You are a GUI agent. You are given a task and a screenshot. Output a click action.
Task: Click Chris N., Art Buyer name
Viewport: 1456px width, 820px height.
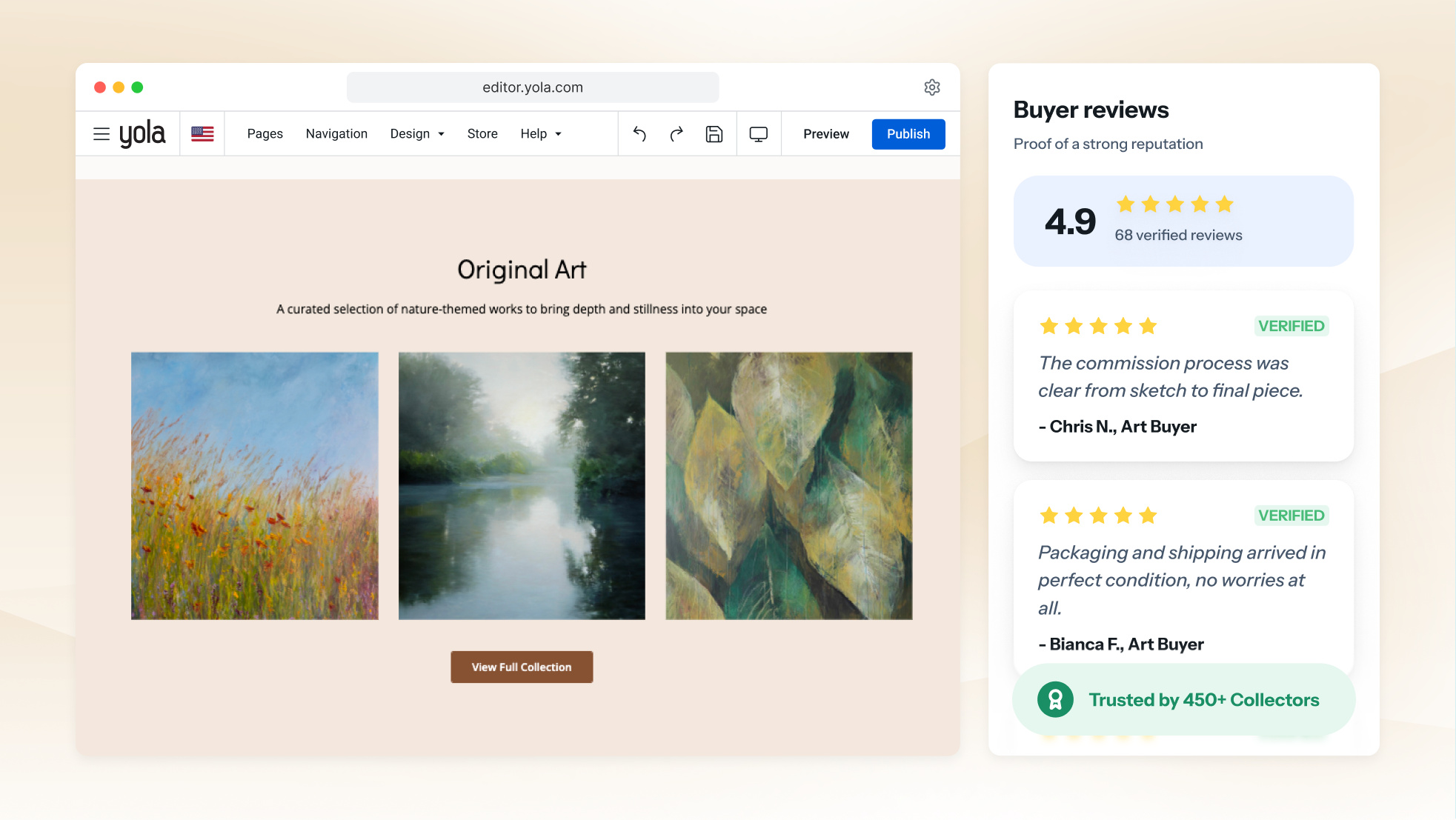point(1117,427)
